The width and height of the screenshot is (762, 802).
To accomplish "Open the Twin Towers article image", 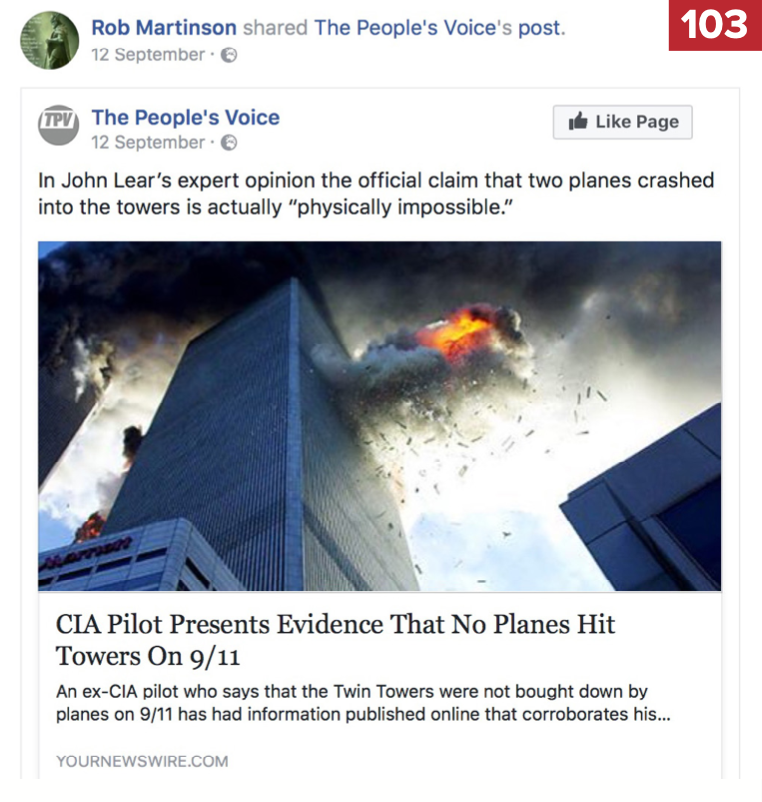I will pyautogui.click(x=379, y=416).
